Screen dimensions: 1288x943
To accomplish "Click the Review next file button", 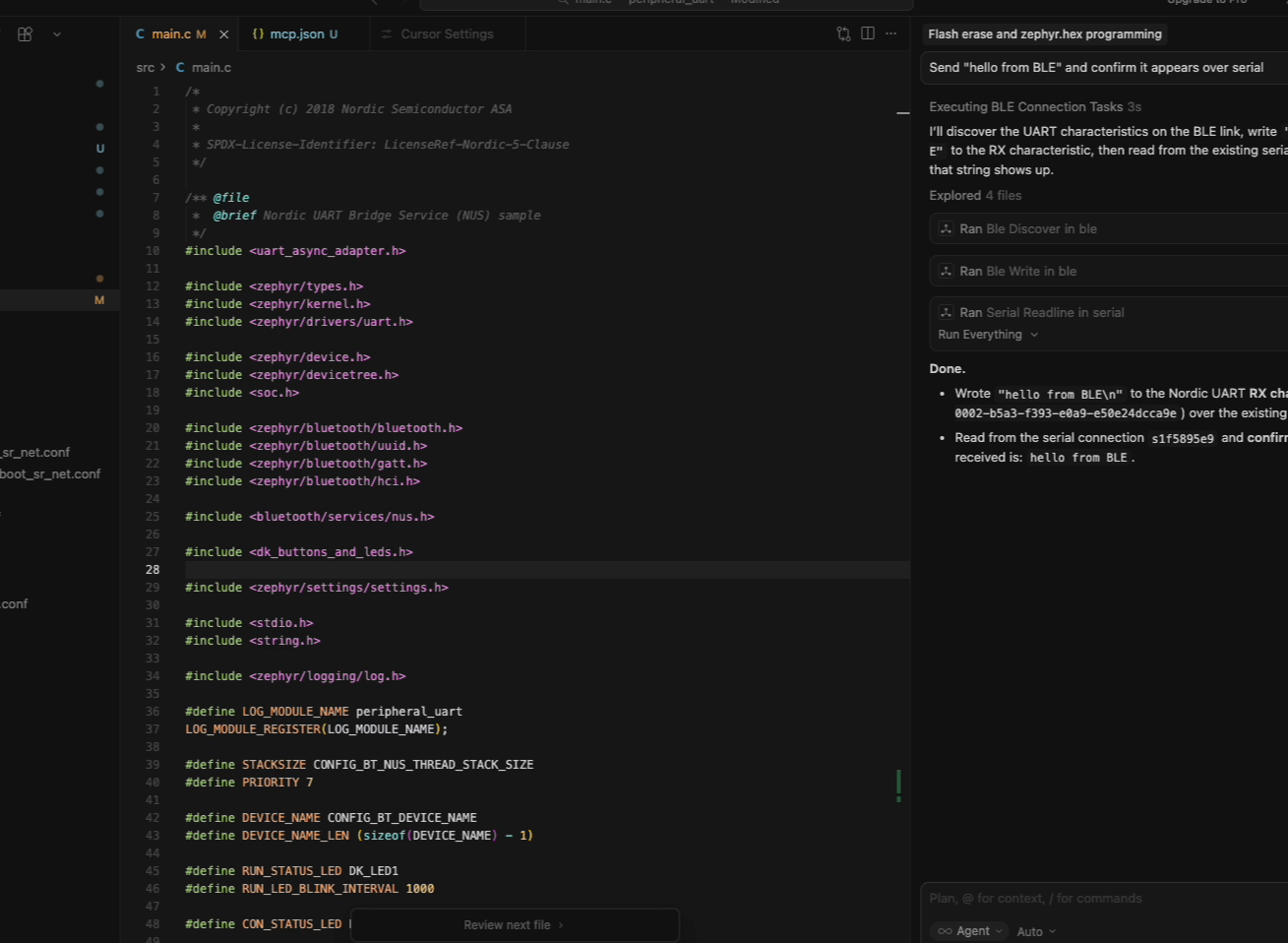I will (514, 925).
